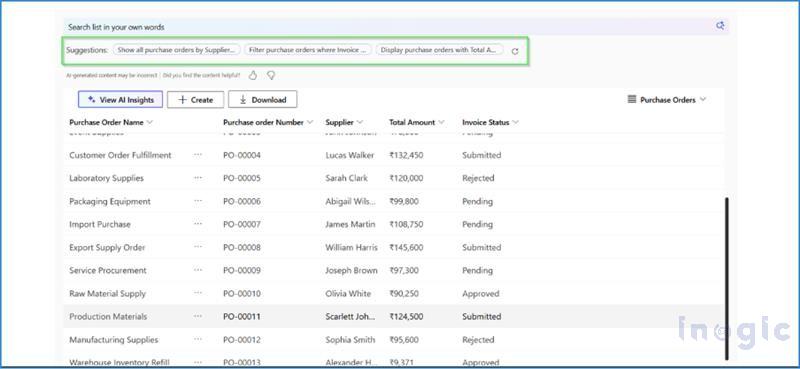Click the Purchase Orders list view icon

coord(632,100)
